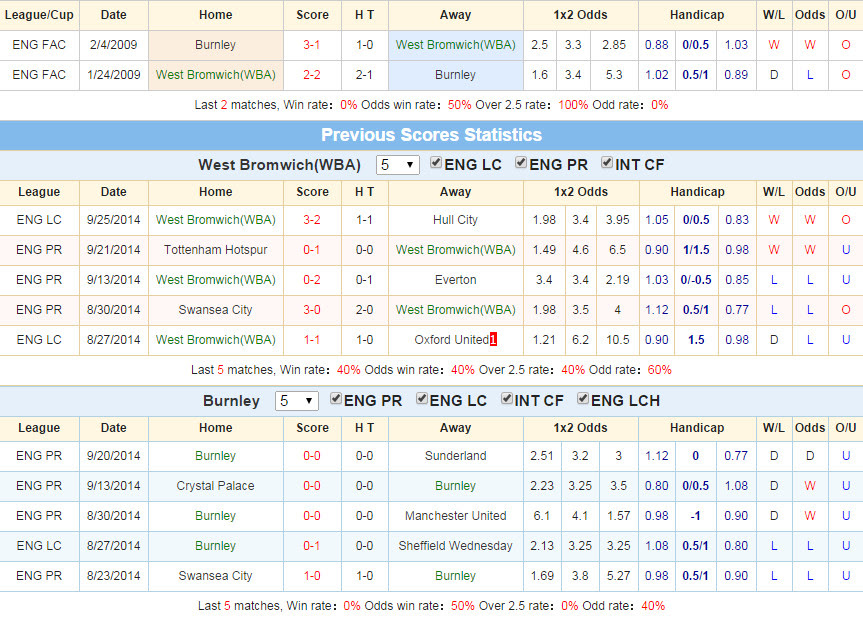Click 0-0 score at Crystal Palace

pos(312,486)
